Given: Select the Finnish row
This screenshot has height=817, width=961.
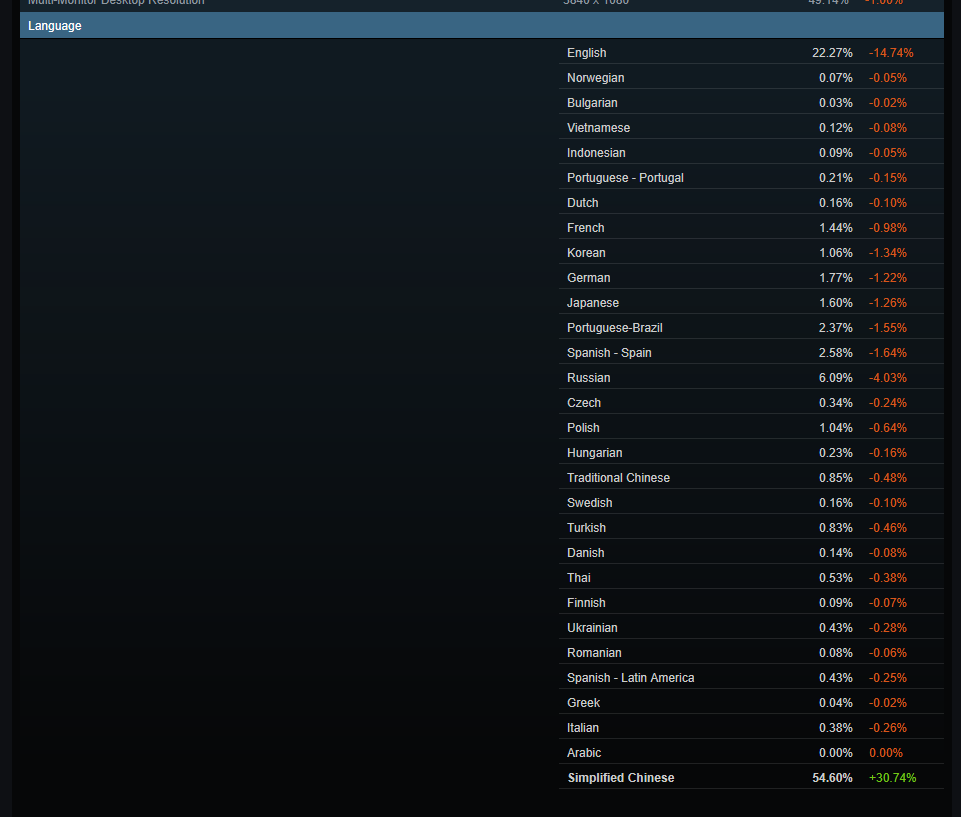Looking at the screenshot, I should [x=751, y=603].
